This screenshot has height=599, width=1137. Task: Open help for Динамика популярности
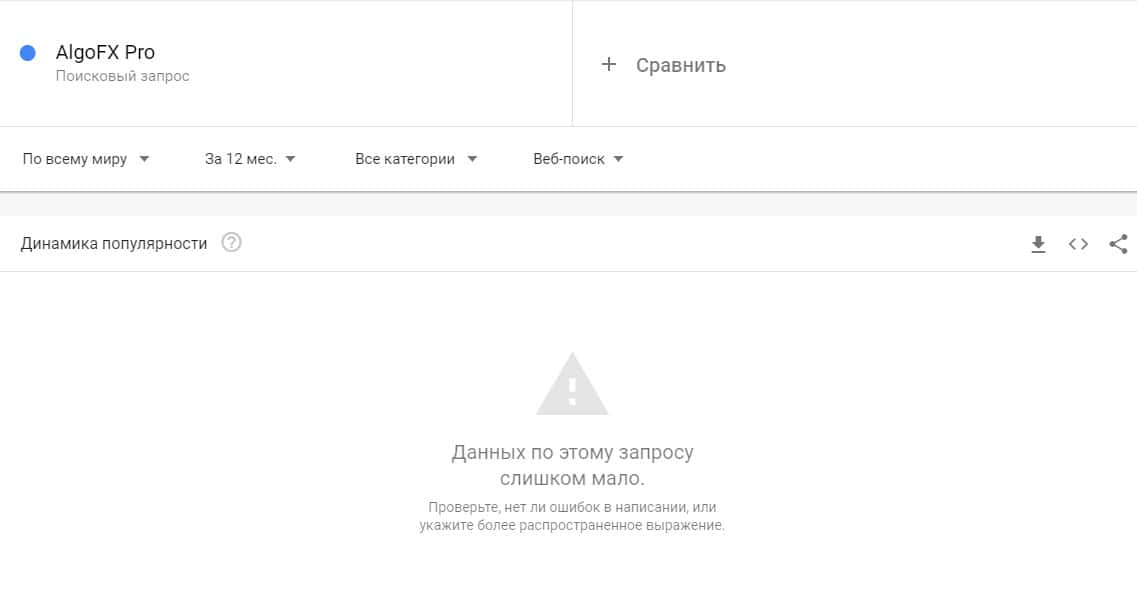point(231,242)
